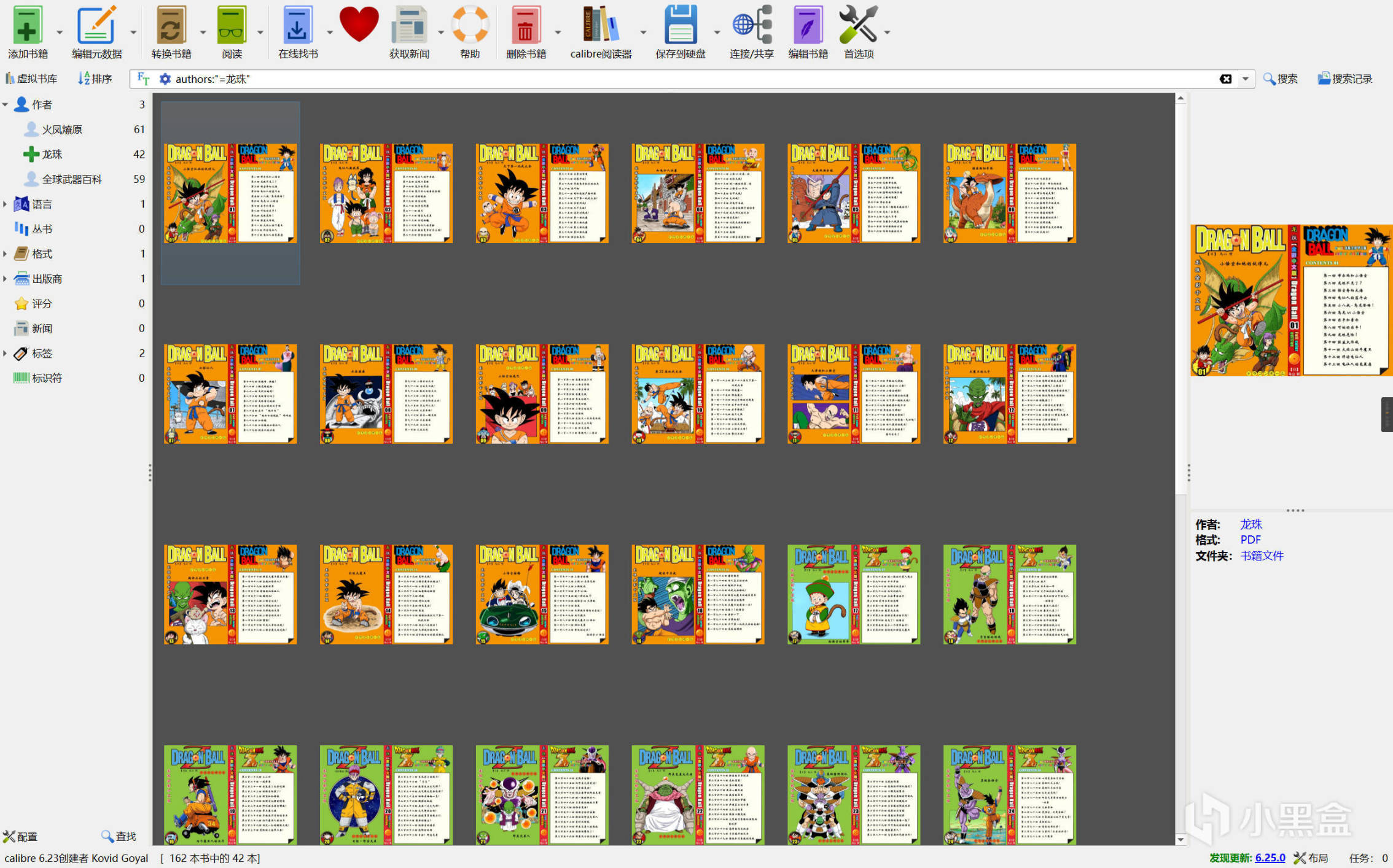This screenshot has width=1393, height=868.
Task: Click the red heart donate icon
Action: [x=359, y=25]
